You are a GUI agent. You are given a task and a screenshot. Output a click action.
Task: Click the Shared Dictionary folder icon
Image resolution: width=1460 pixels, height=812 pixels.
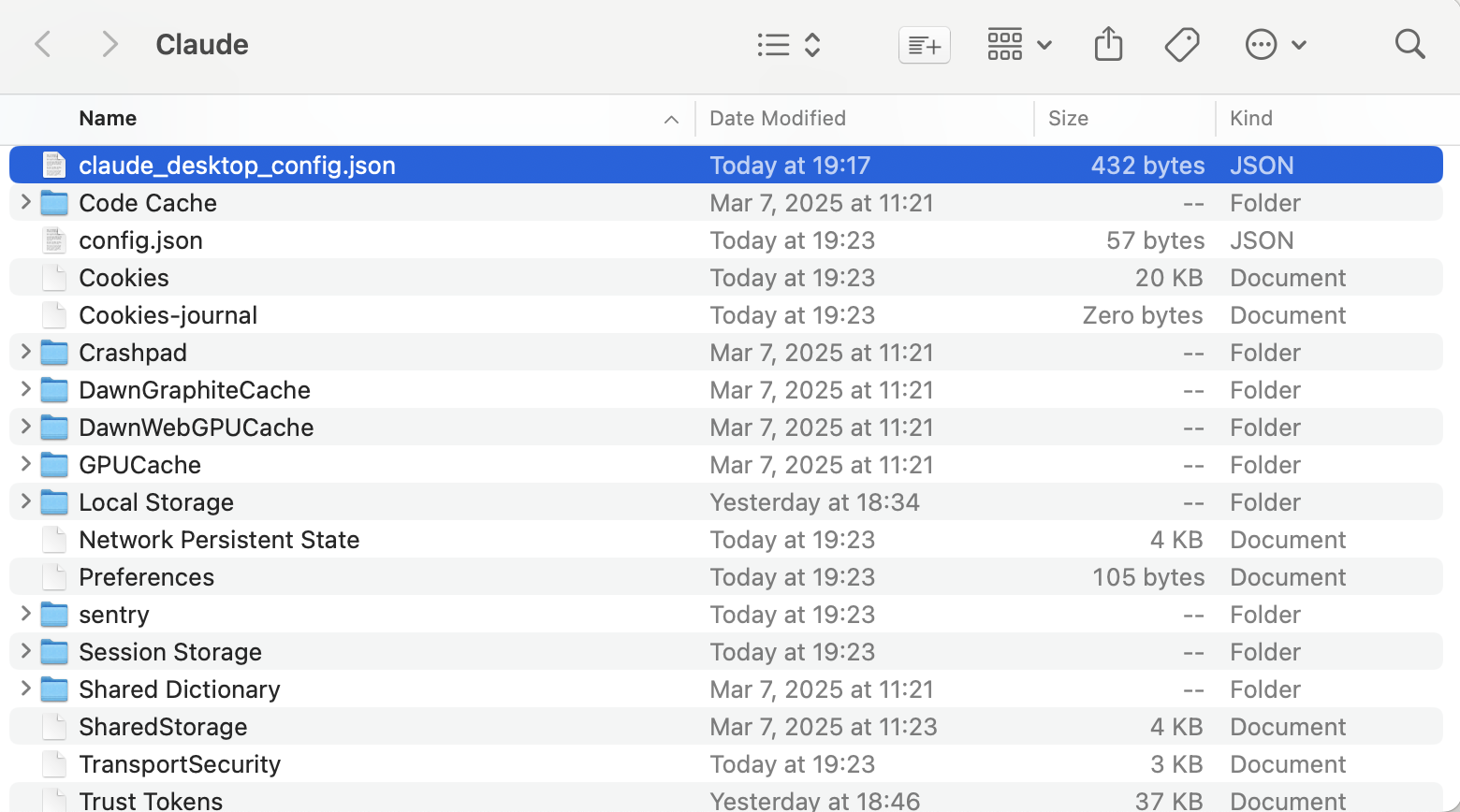[x=54, y=689]
